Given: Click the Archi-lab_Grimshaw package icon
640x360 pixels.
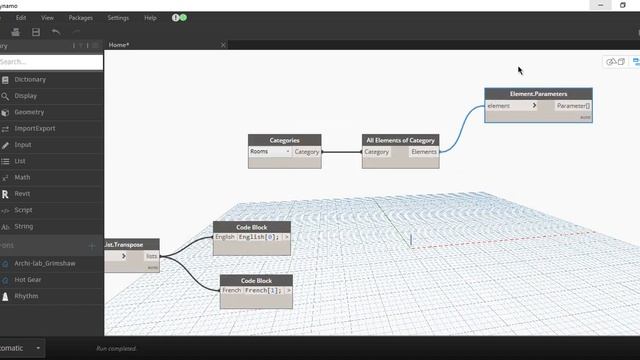Looking at the screenshot, I should pos(5,264).
